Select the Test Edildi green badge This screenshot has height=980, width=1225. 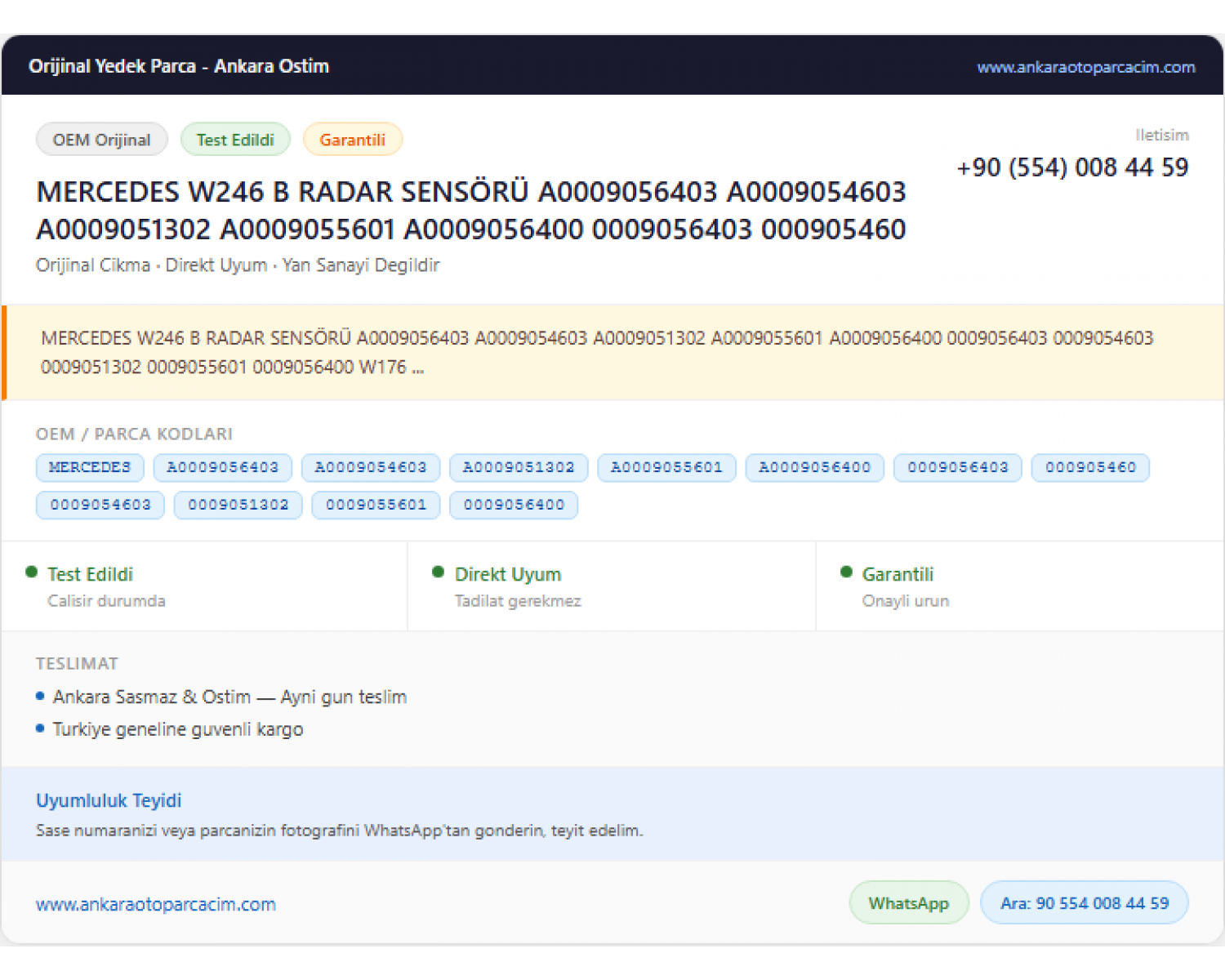pos(235,140)
